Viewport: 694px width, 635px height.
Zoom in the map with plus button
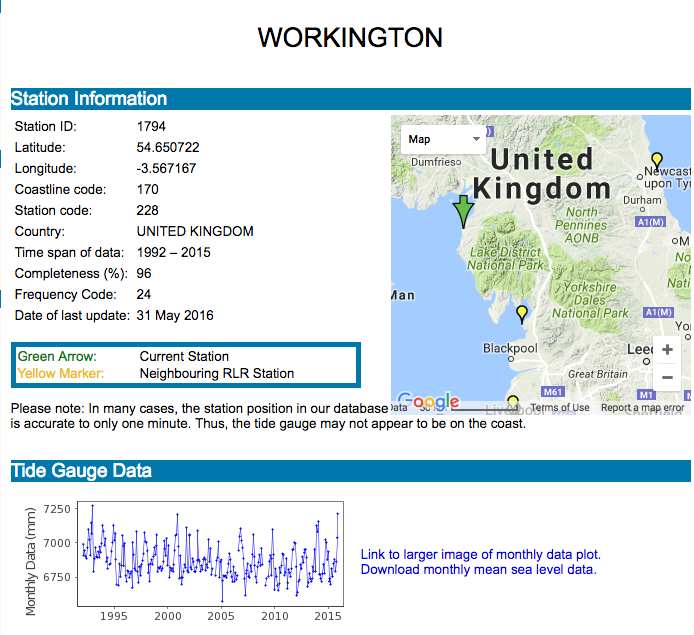click(667, 350)
